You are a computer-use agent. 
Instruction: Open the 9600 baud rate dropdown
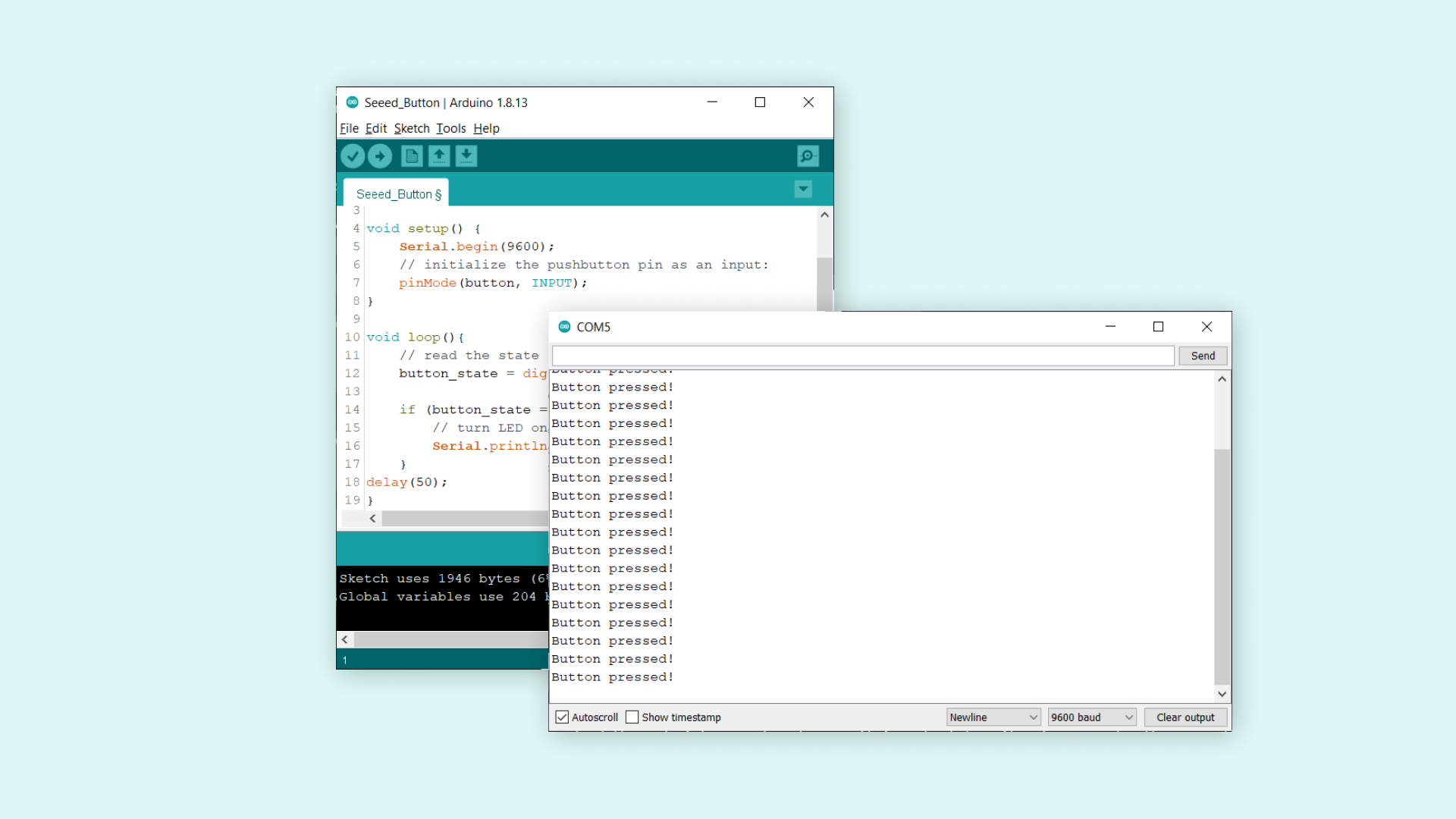pyautogui.click(x=1091, y=717)
